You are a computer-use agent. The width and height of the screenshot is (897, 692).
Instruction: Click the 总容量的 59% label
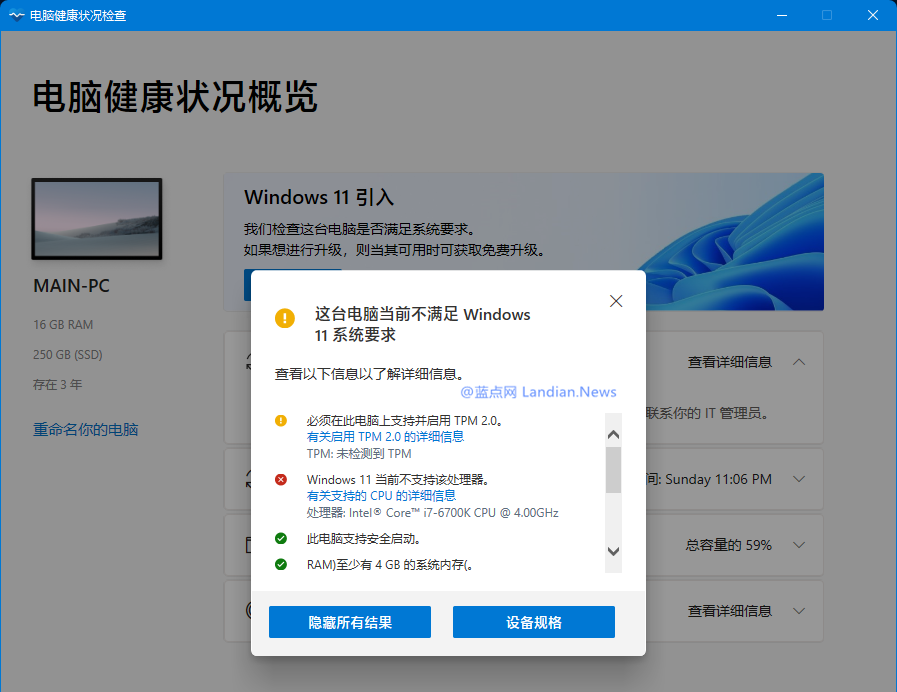pyautogui.click(x=729, y=545)
